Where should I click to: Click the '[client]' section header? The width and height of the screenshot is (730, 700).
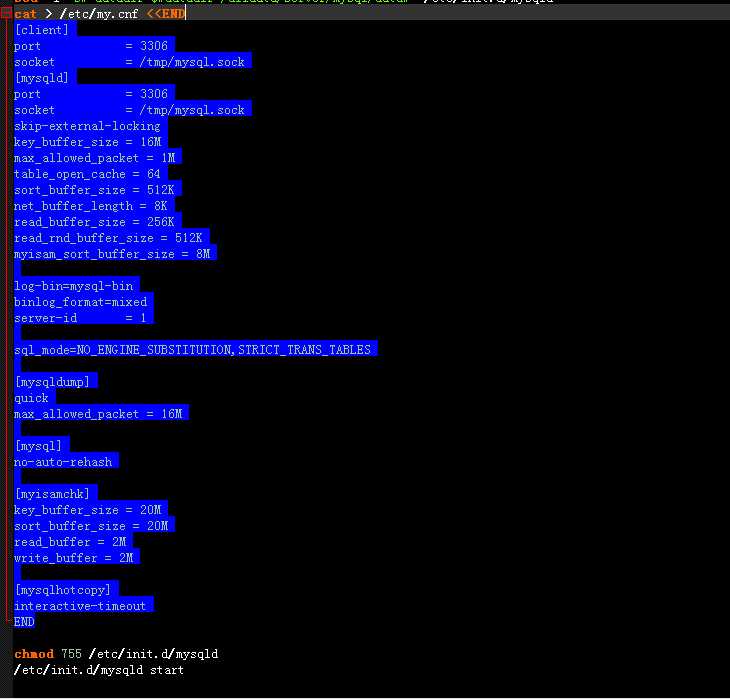point(42,30)
